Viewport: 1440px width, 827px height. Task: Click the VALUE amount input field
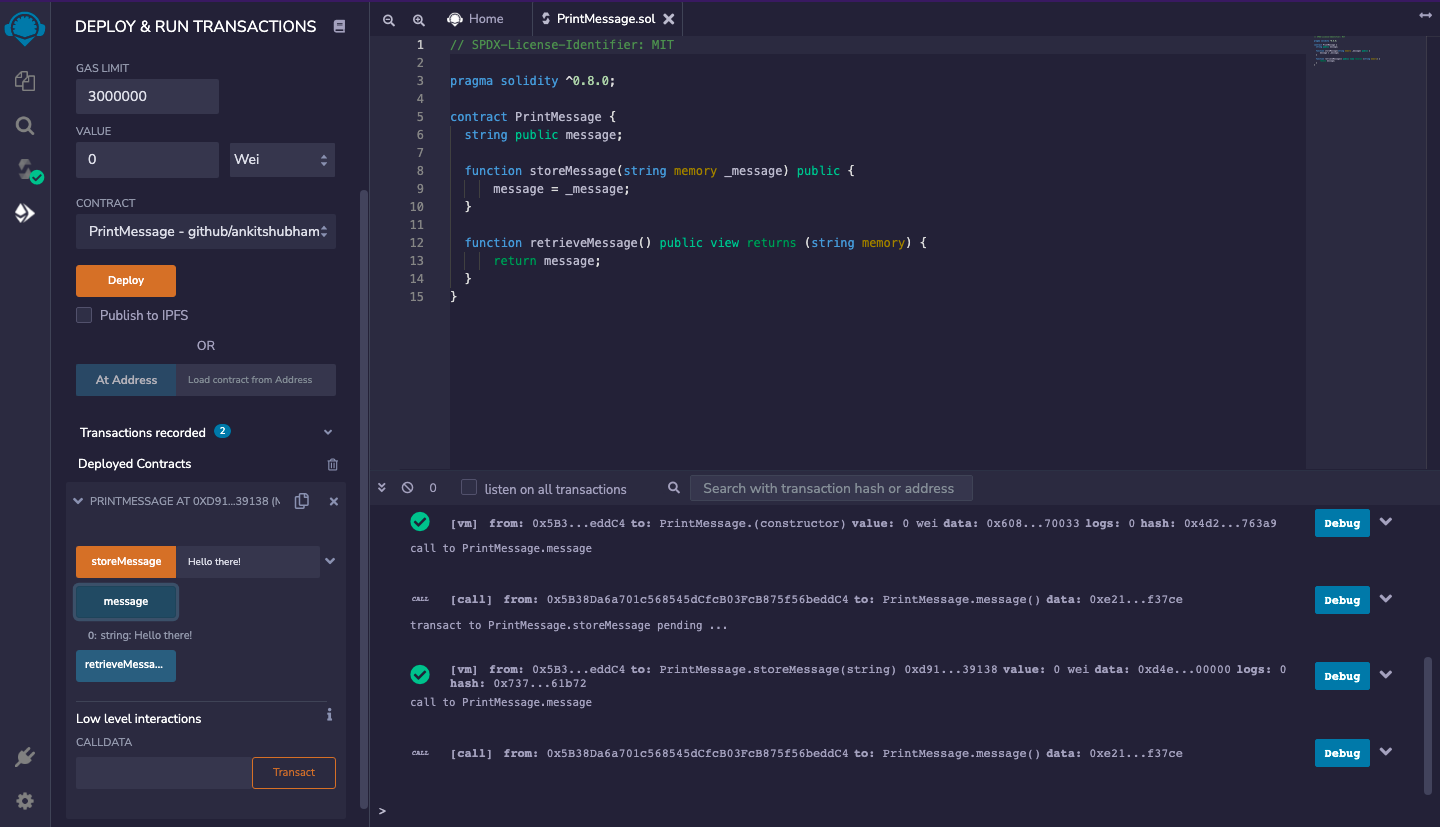147,160
